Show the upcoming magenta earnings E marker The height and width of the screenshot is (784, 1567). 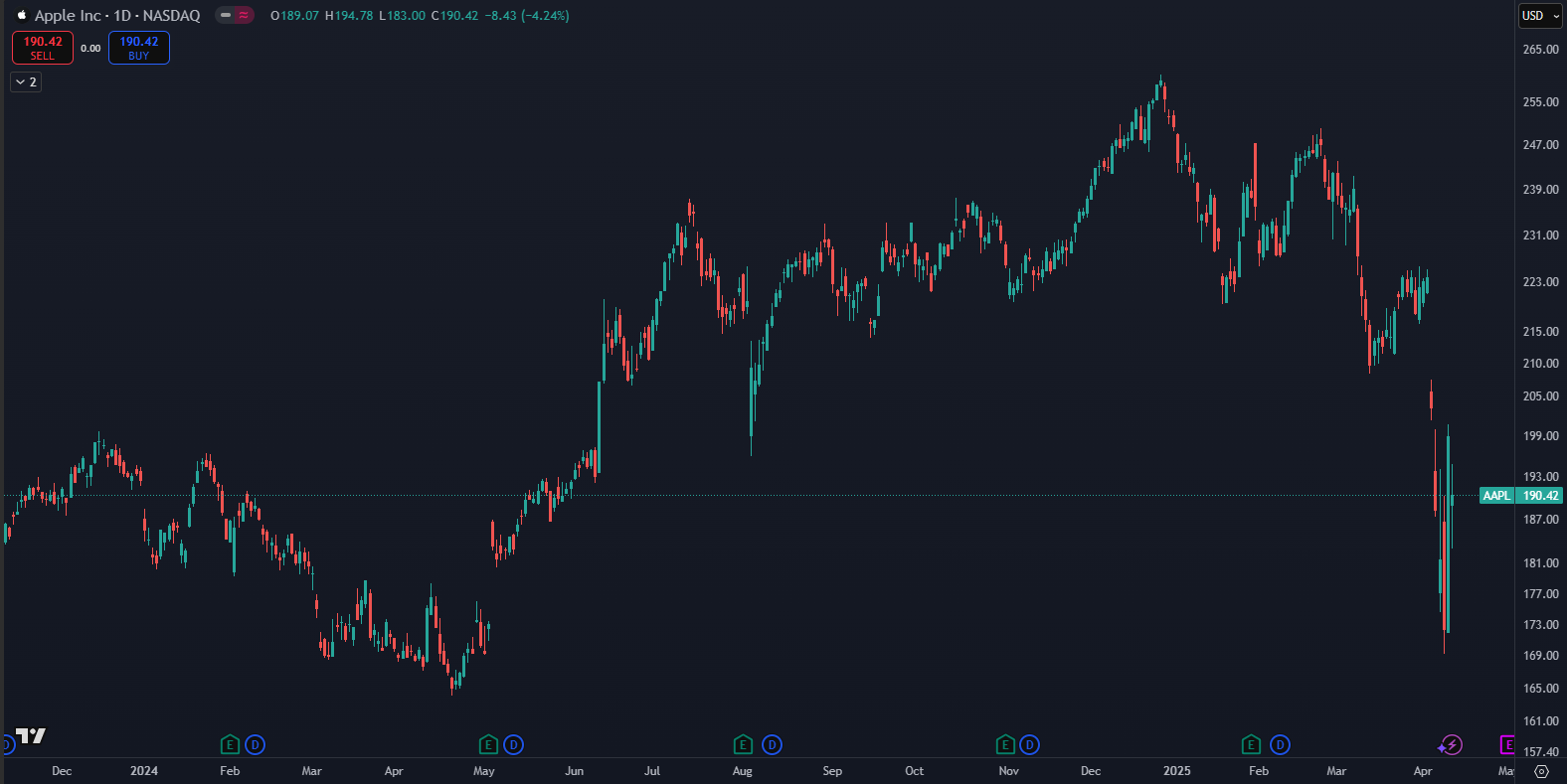point(1507,744)
